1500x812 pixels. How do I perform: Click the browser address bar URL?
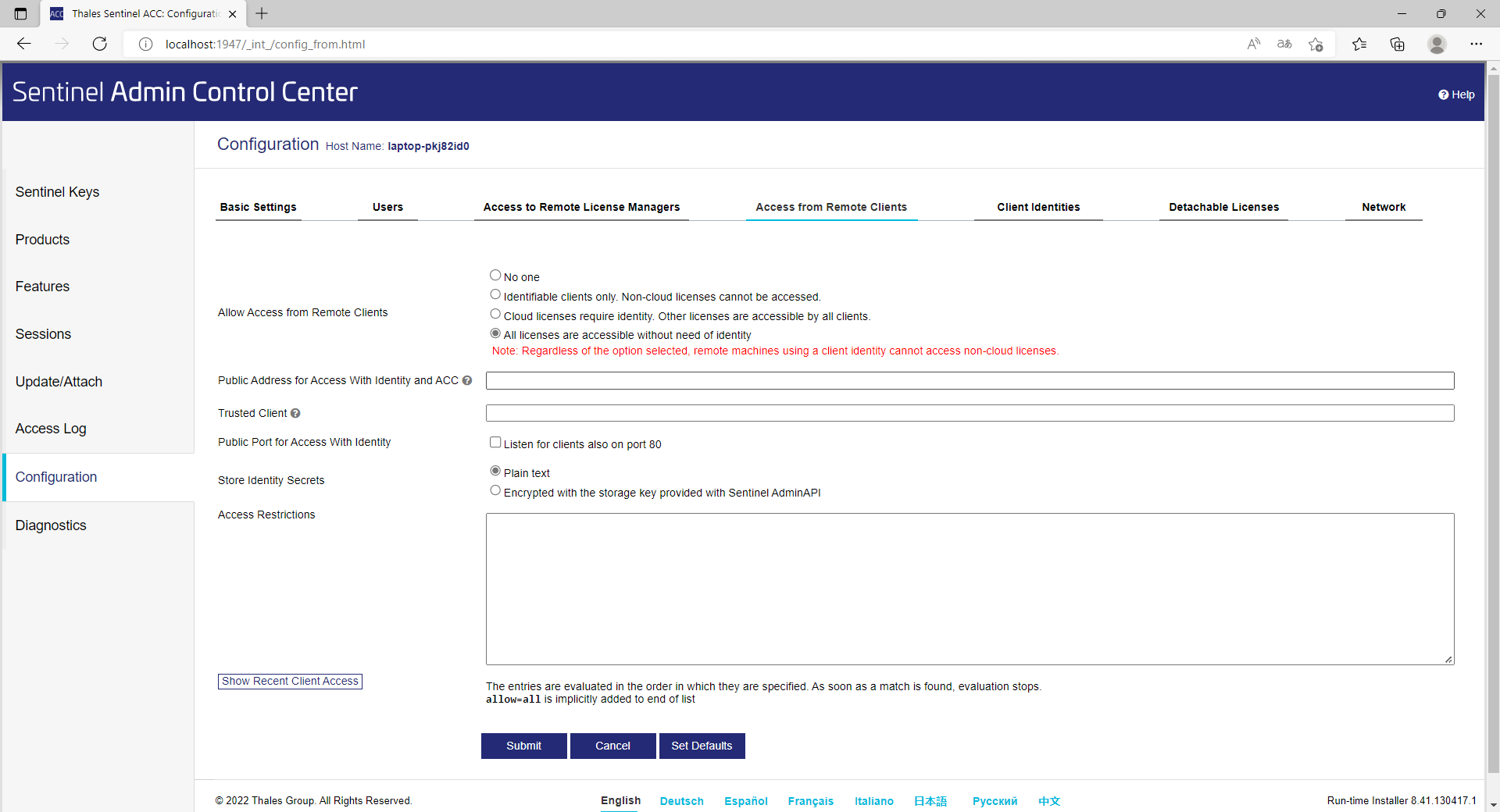tap(265, 45)
